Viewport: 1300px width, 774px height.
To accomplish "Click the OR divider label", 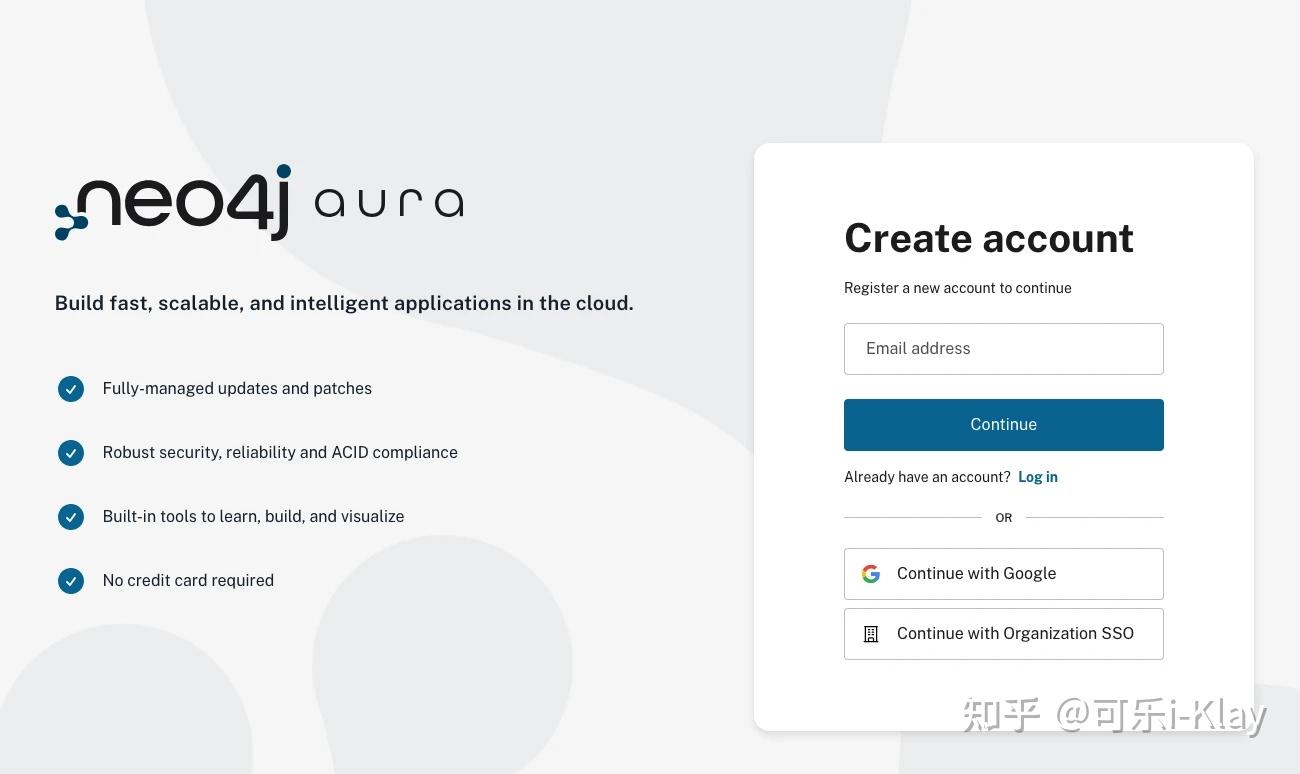I will pyautogui.click(x=1003, y=517).
